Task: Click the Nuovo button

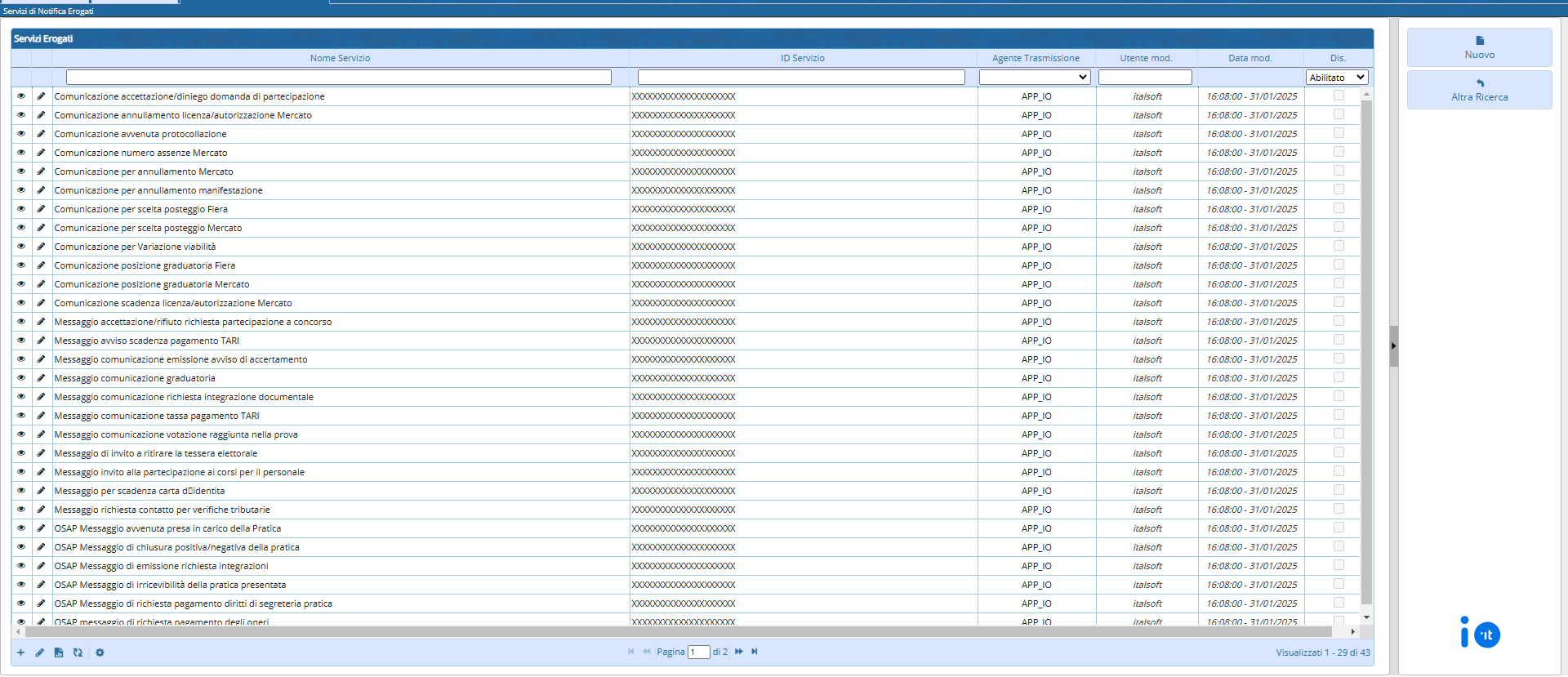Action: click(x=1479, y=47)
